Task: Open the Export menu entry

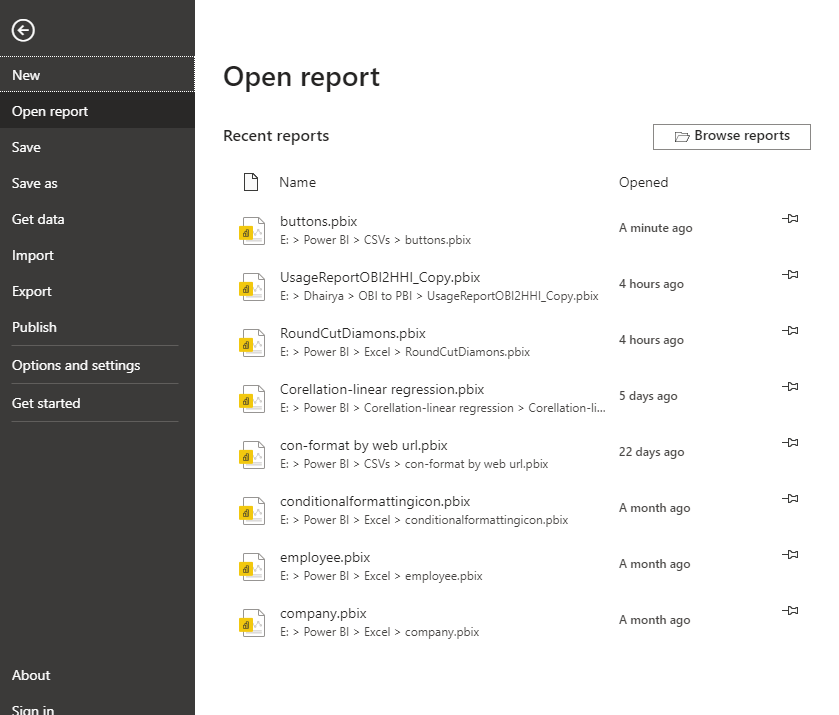Action: coord(33,291)
